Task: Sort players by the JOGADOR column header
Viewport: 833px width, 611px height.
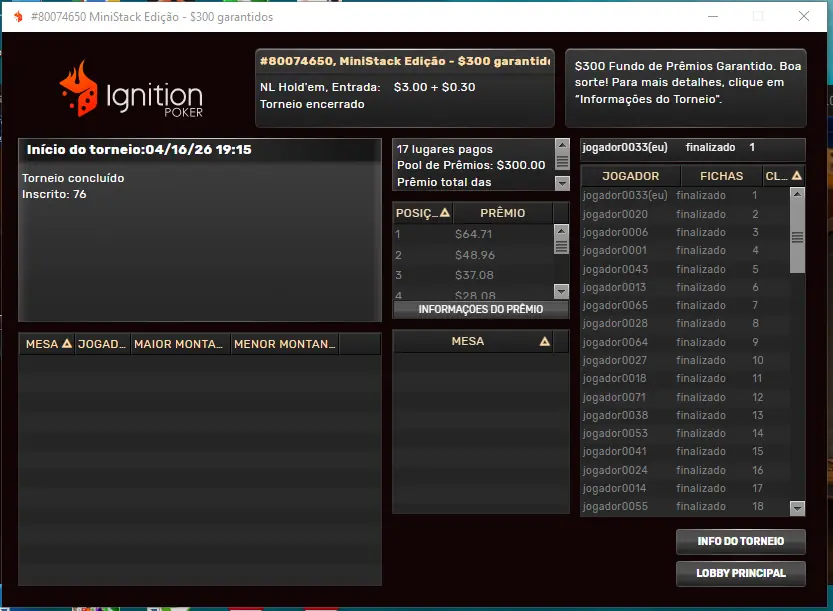Action: (630, 176)
